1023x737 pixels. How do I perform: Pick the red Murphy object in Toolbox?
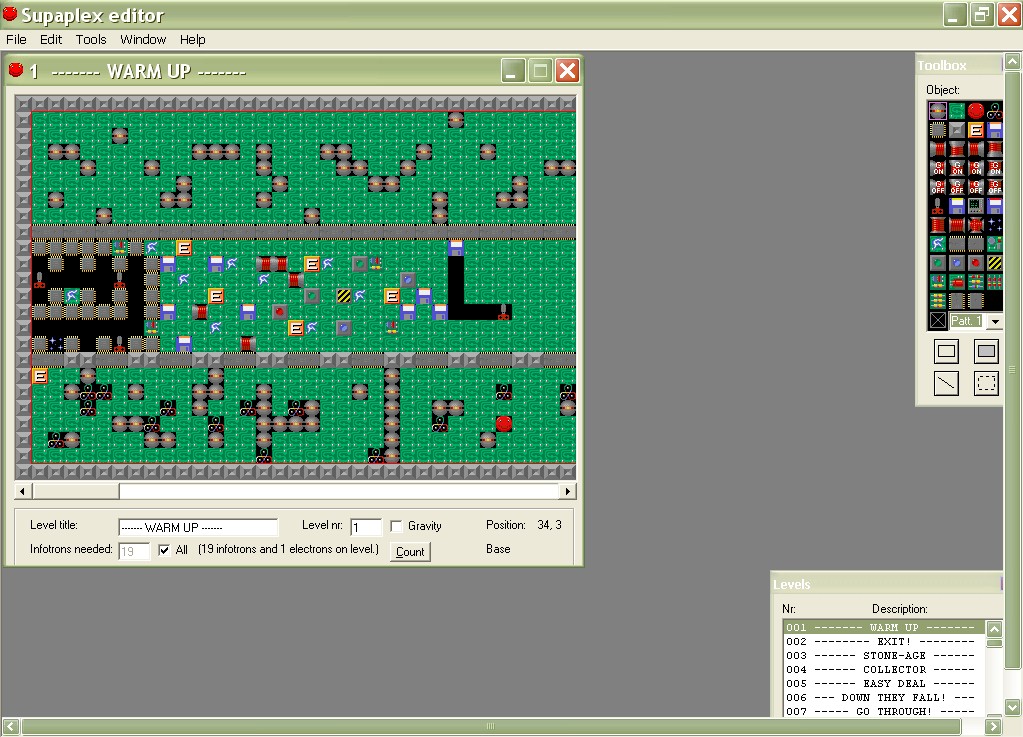point(975,111)
